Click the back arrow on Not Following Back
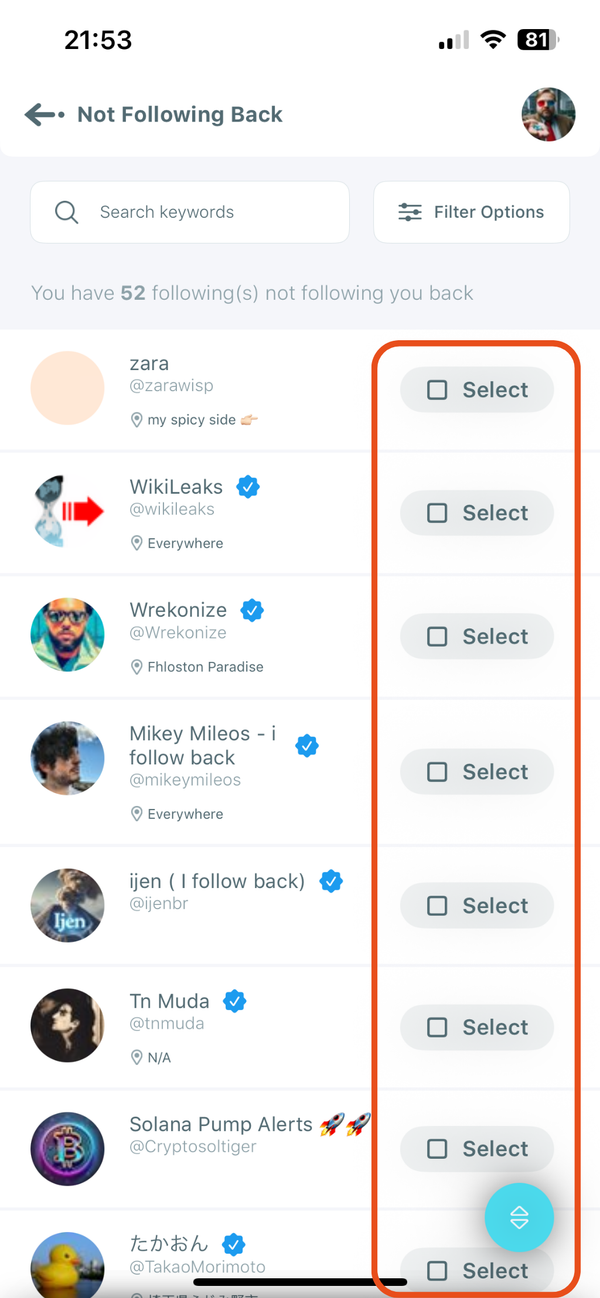Screen dimensions: 600x1298 point(42,114)
